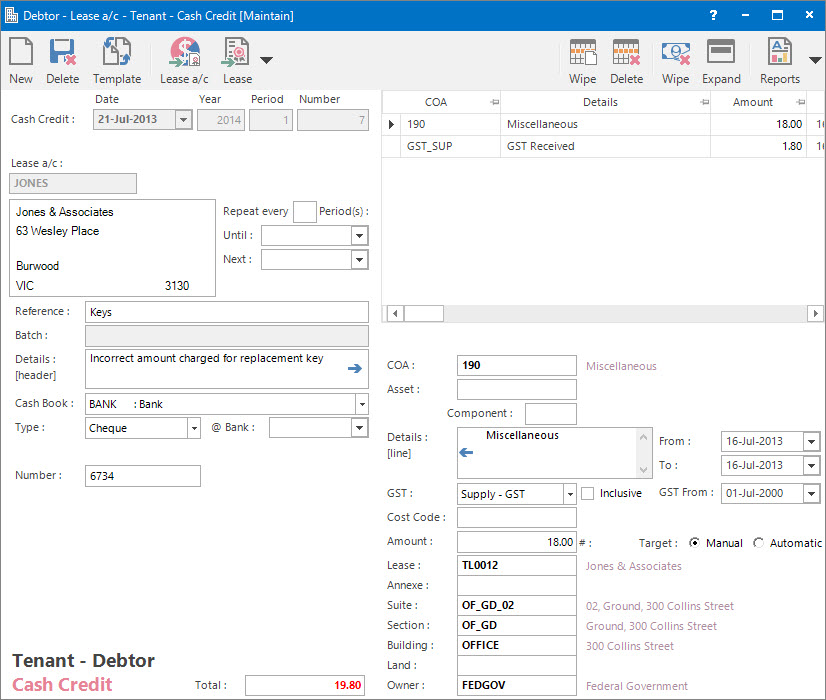Click the Wipe icon showing a banknote

(x=675, y=61)
